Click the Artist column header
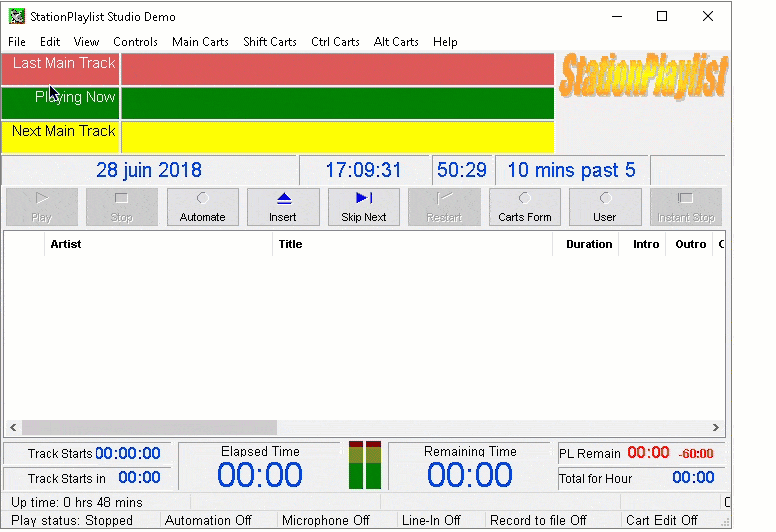Image resolution: width=776 pixels, height=532 pixels. point(158,244)
